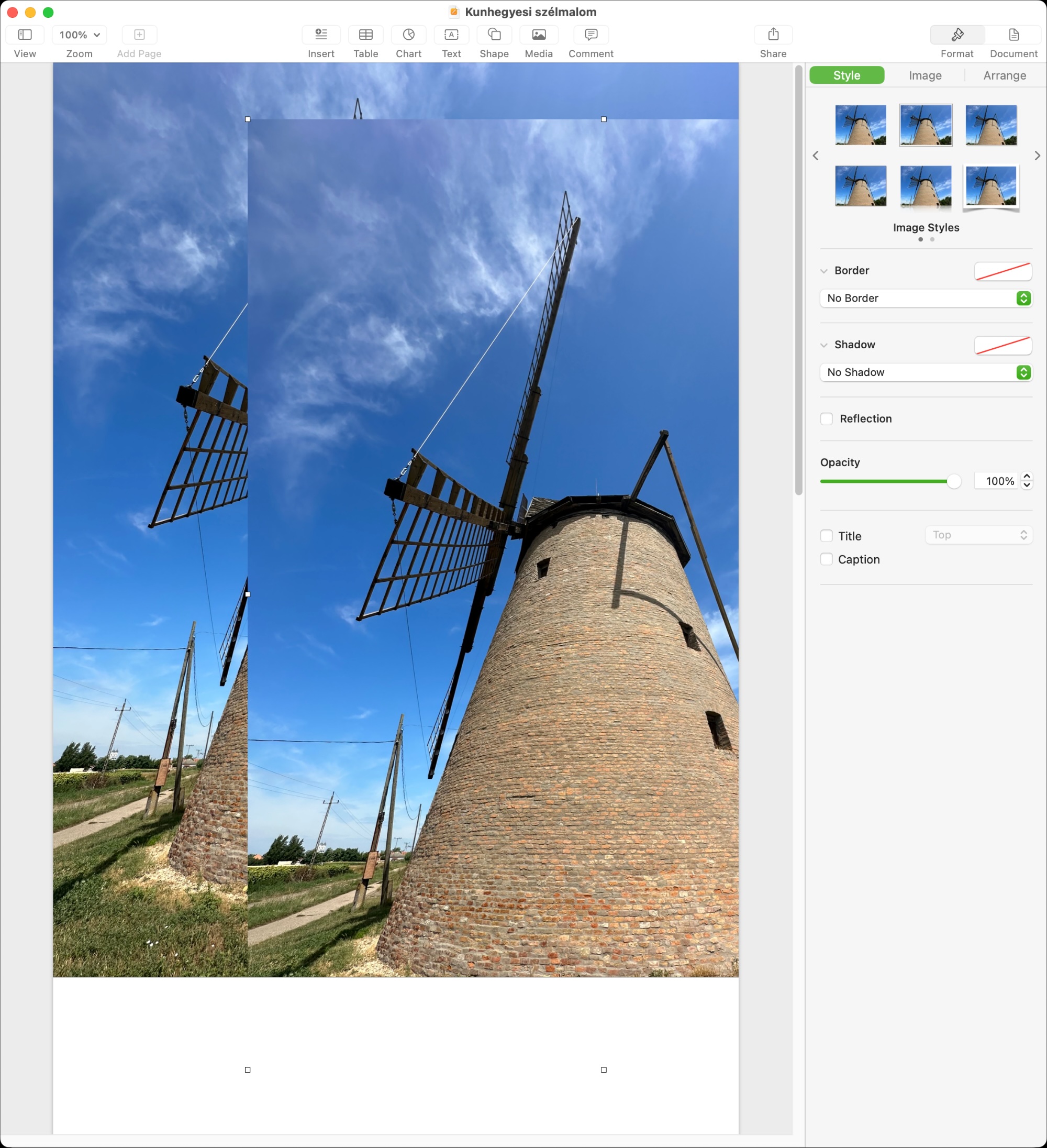Open the Media toolbar icon
The image size is (1047, 1148).
[538, 35]
